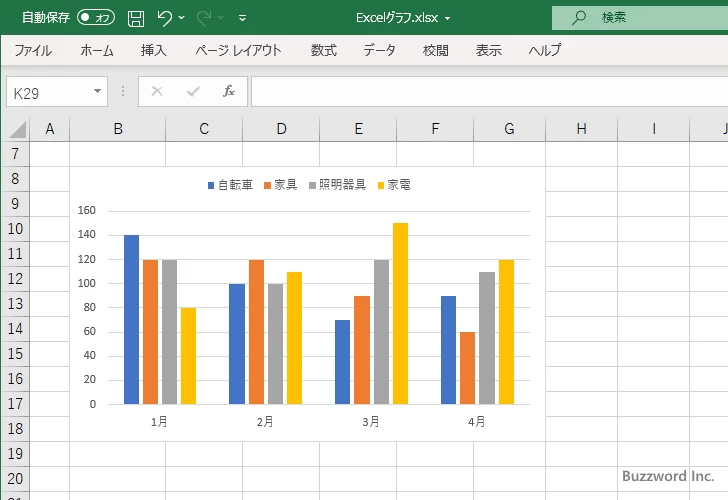Switch to the 校閲 tab
This screenshot has height=500, width=728.
click(436, 50)
